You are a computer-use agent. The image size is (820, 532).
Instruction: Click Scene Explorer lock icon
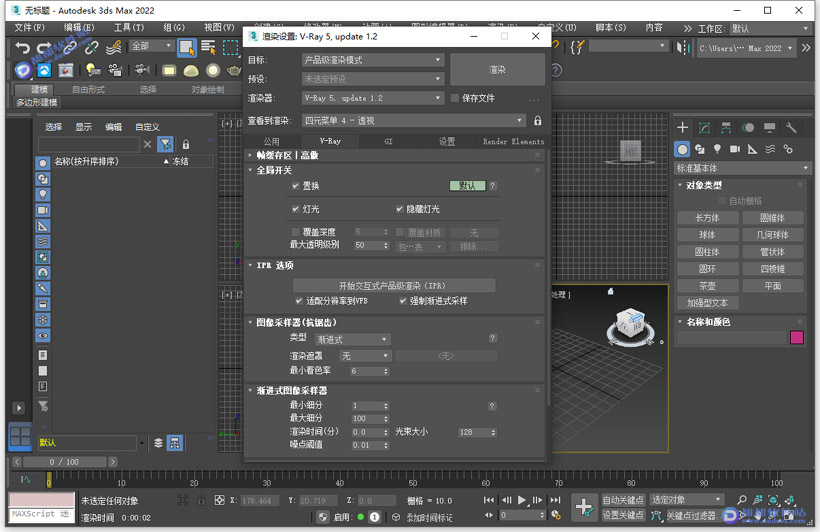pos(186,144)
